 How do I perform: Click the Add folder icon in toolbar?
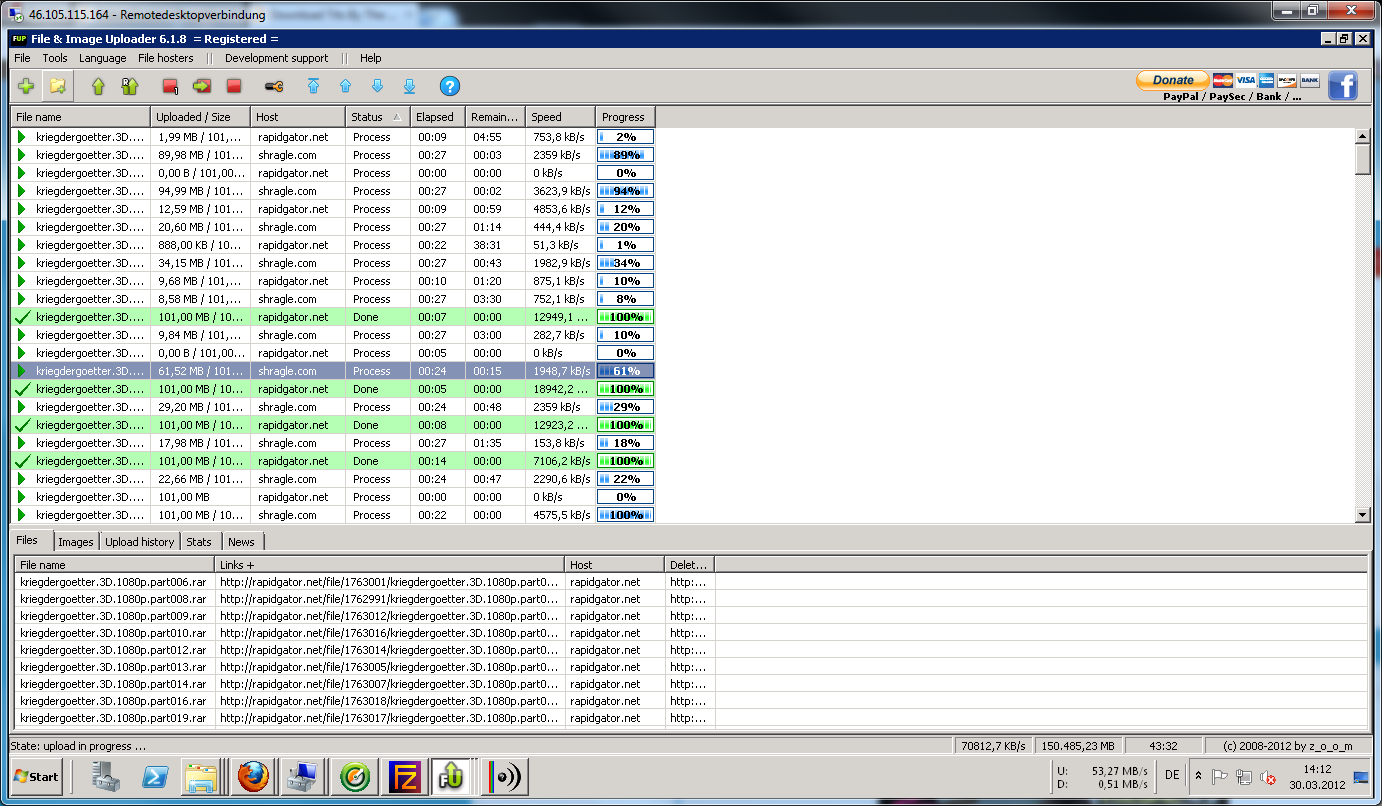tap(58, 86)
